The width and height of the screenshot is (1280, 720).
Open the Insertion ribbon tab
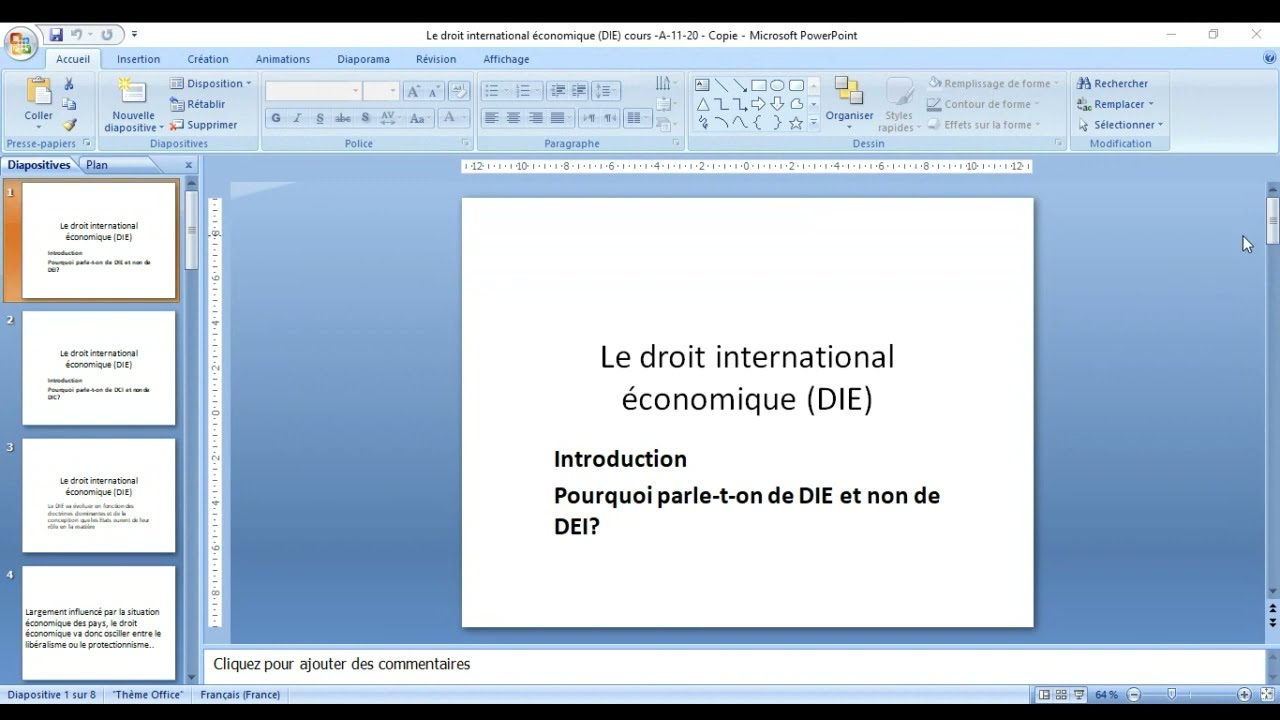pos(138,59)
